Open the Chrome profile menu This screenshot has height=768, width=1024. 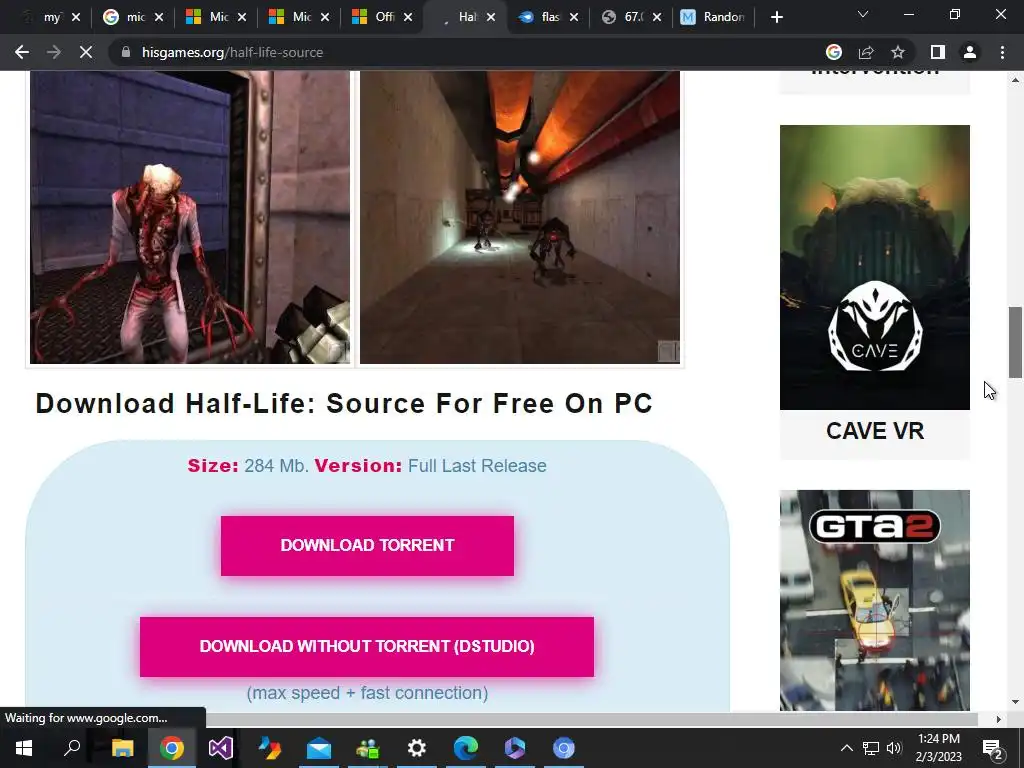pyautogui.click(x=970, y=52)
